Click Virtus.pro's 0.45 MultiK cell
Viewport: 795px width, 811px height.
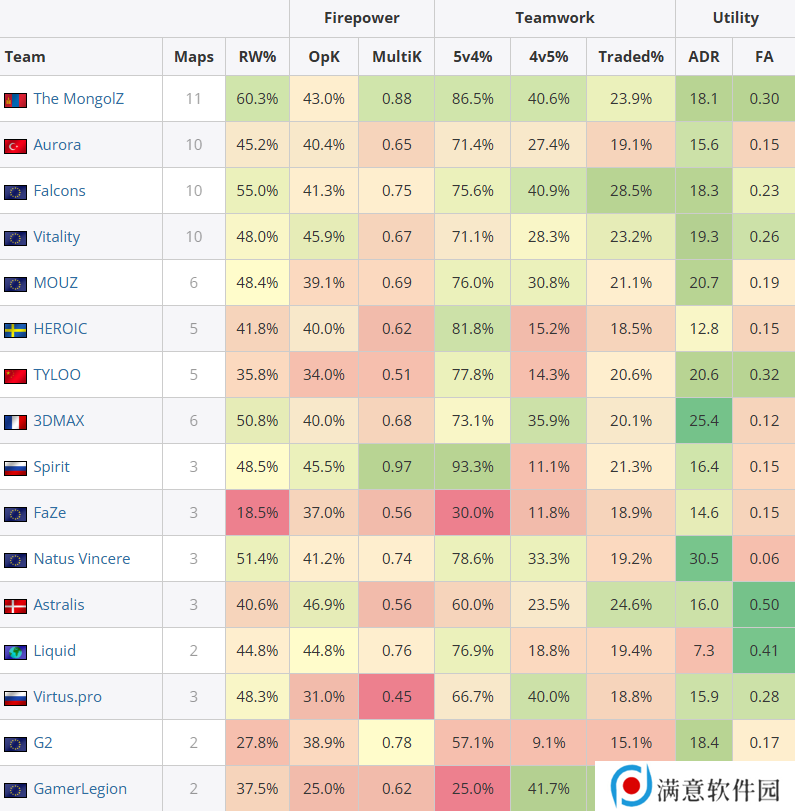(397, 697)
